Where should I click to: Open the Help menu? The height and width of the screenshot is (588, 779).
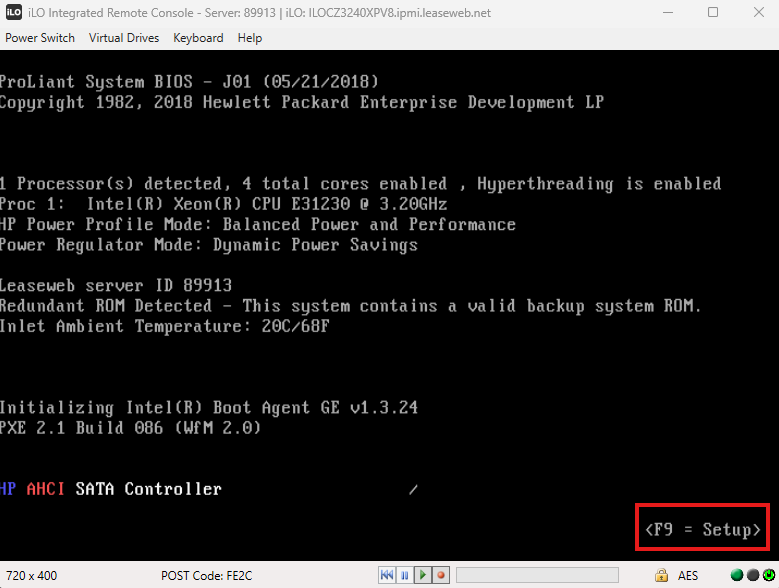[x=249, y=38]
